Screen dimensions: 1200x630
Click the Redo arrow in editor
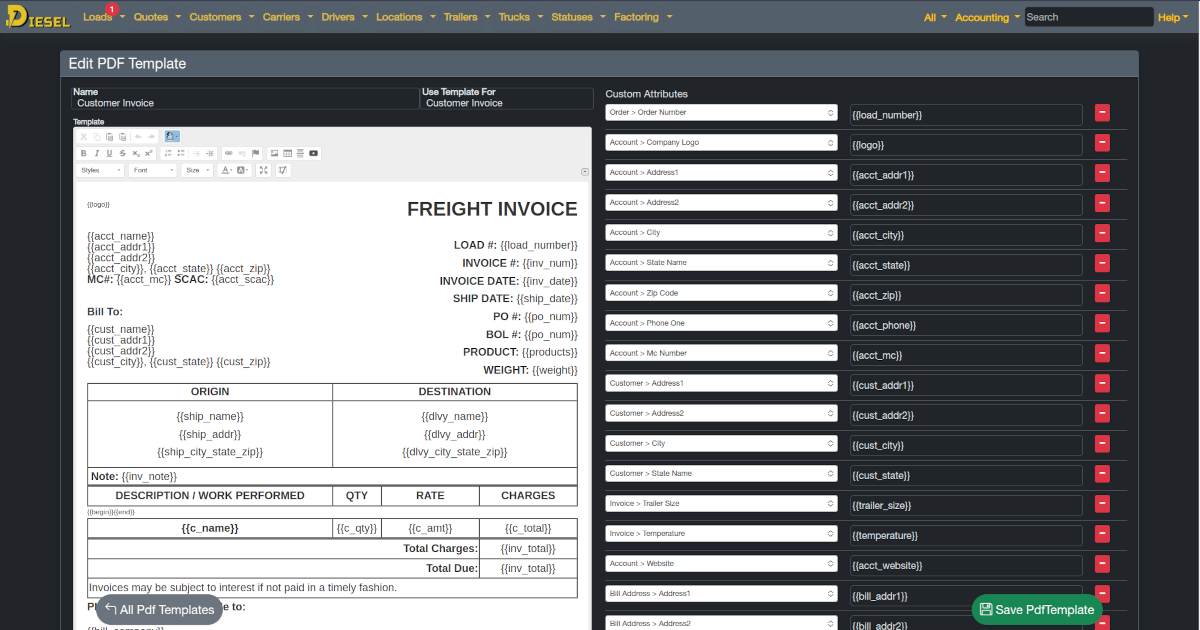point(151,136)
